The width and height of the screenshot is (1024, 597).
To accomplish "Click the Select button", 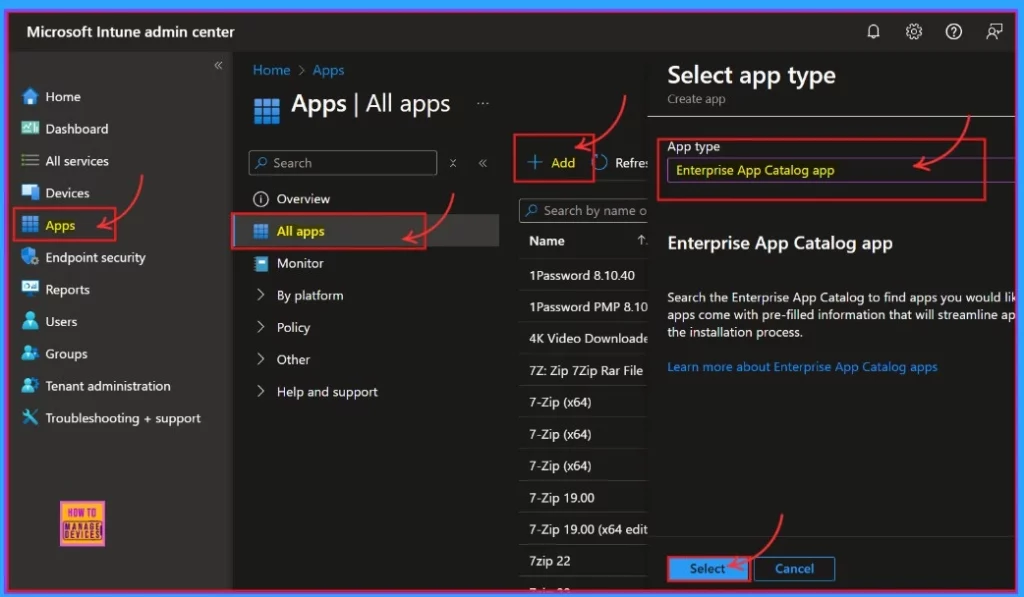I will (x=707, y=568).
